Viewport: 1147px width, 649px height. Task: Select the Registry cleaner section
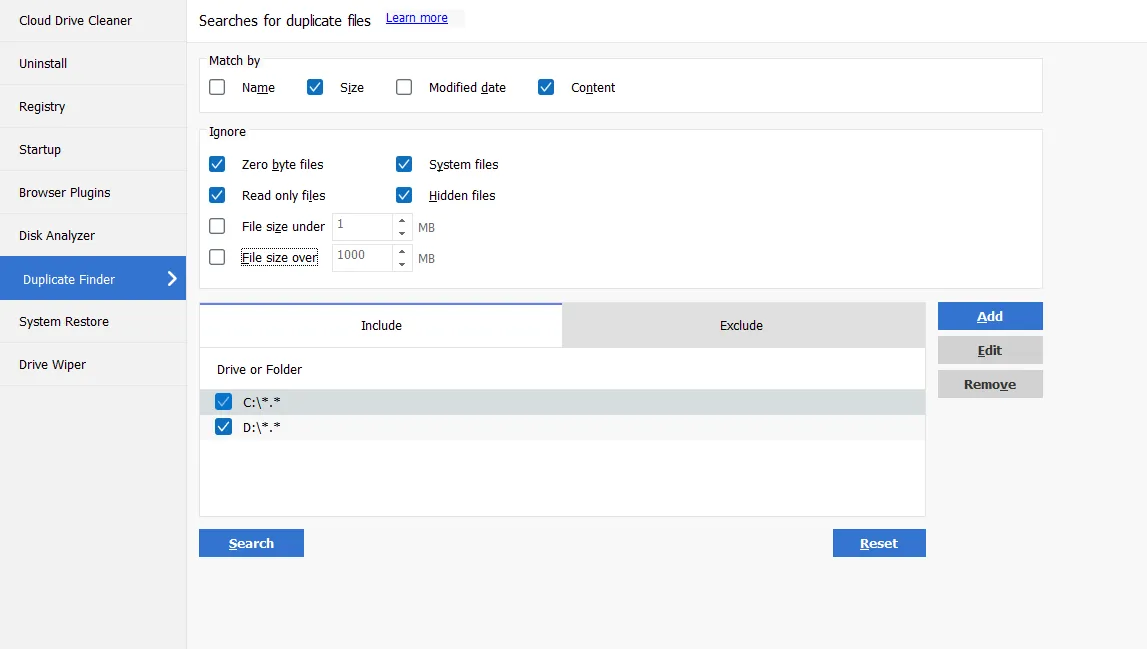pos(44,106)
